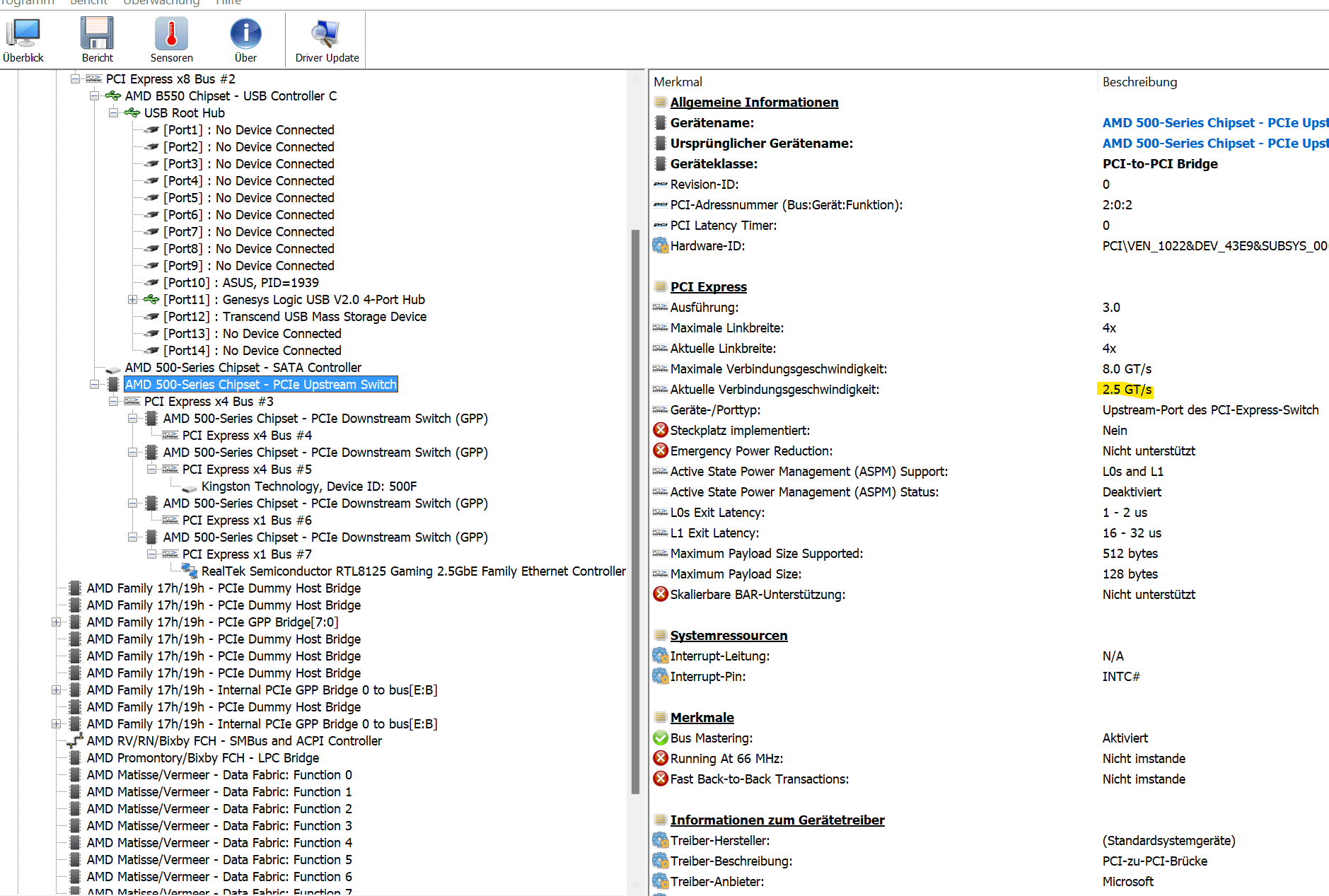Expand AMD Family 17h/19h PCIe GPP Bridge[7:0]

coord(56,622)
